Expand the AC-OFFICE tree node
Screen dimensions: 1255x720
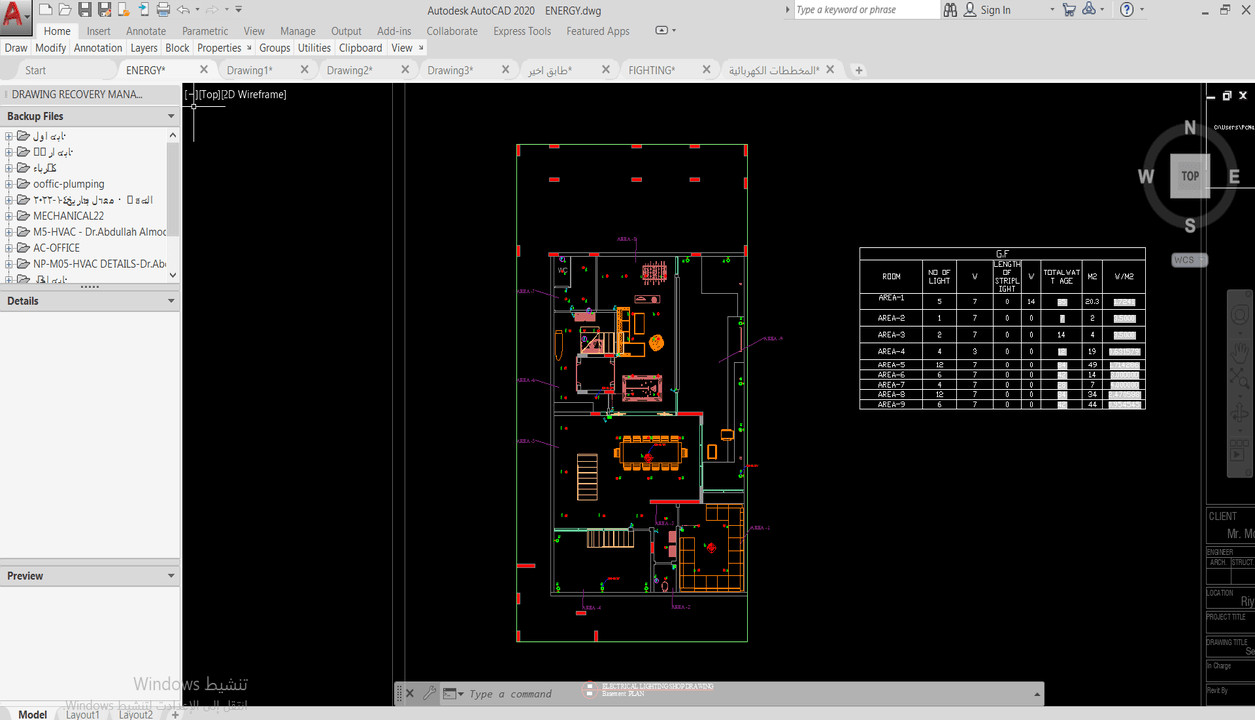click(x=9, y=248)
